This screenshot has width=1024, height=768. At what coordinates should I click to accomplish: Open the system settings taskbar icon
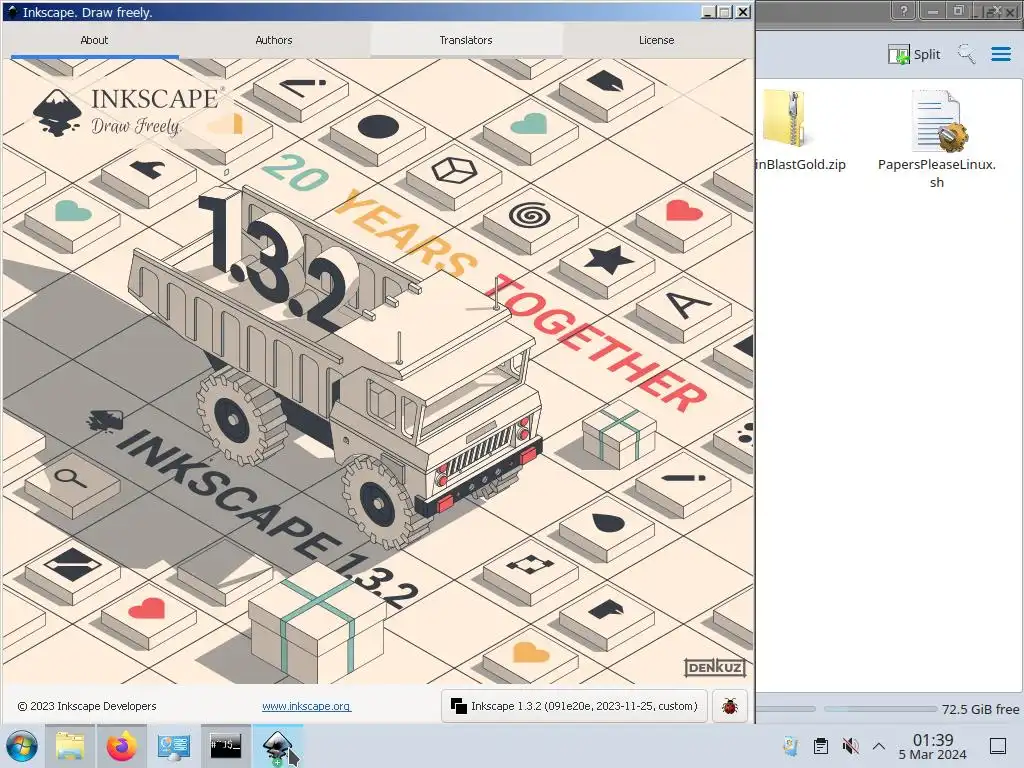(174, 746)
